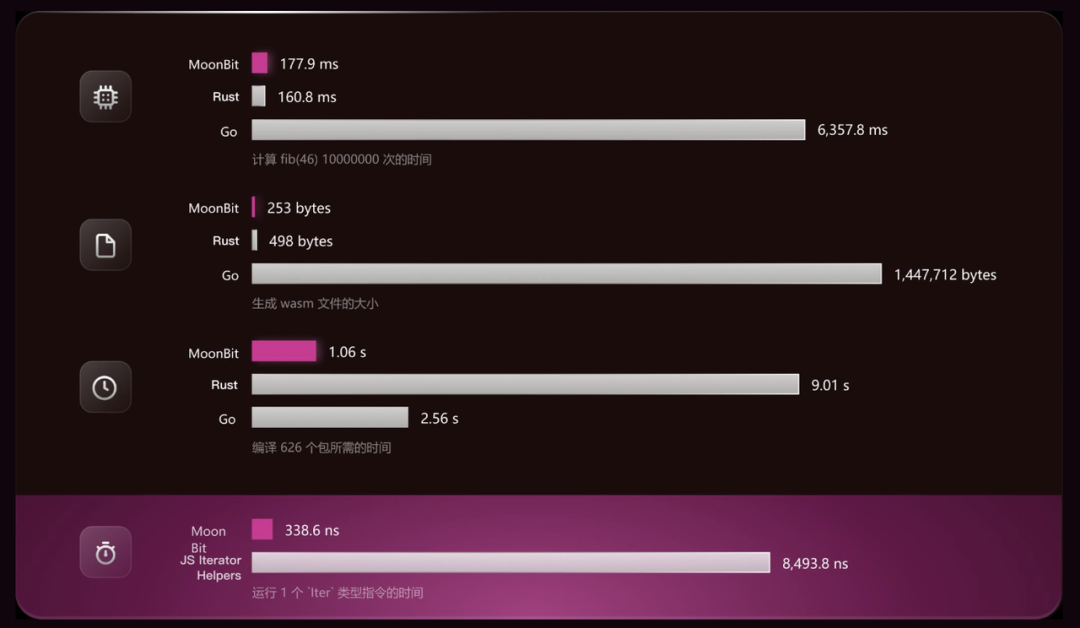Select the Go 1,447,712 bytes bar
The height and width of the screenshot is (628, 1080).
567,273
